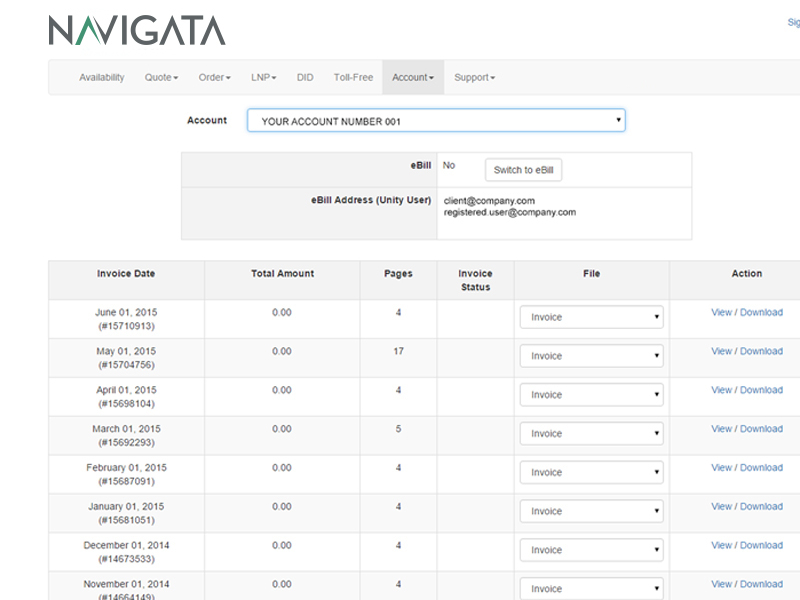View the January 01, 2015 invoice

[721, 507]
